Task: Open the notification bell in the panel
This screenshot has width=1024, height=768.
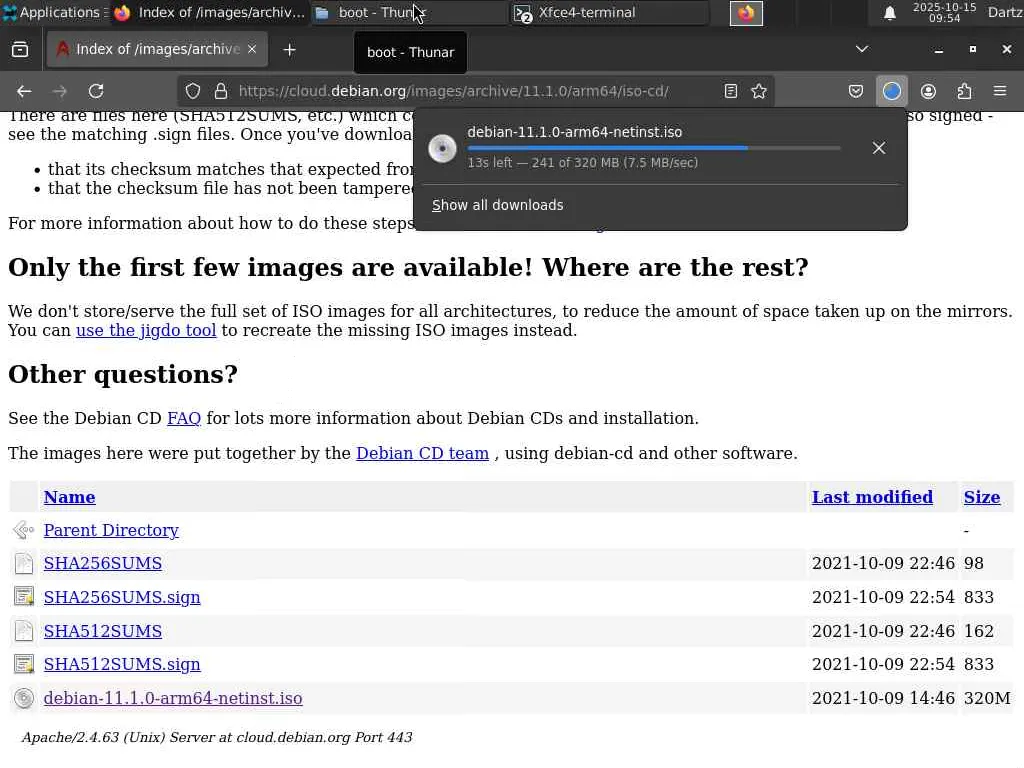Action: (x=889, y=13)
